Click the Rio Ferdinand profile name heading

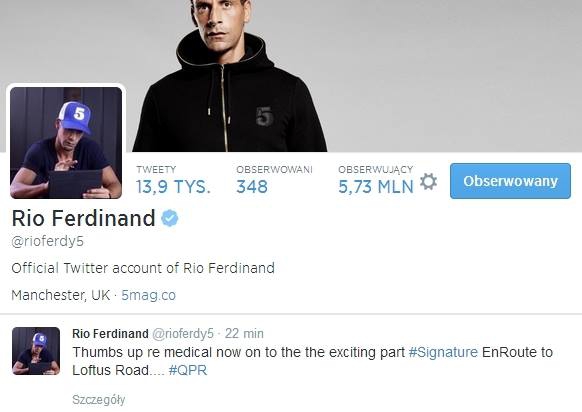pyautogui.click(x=84, y=218)
